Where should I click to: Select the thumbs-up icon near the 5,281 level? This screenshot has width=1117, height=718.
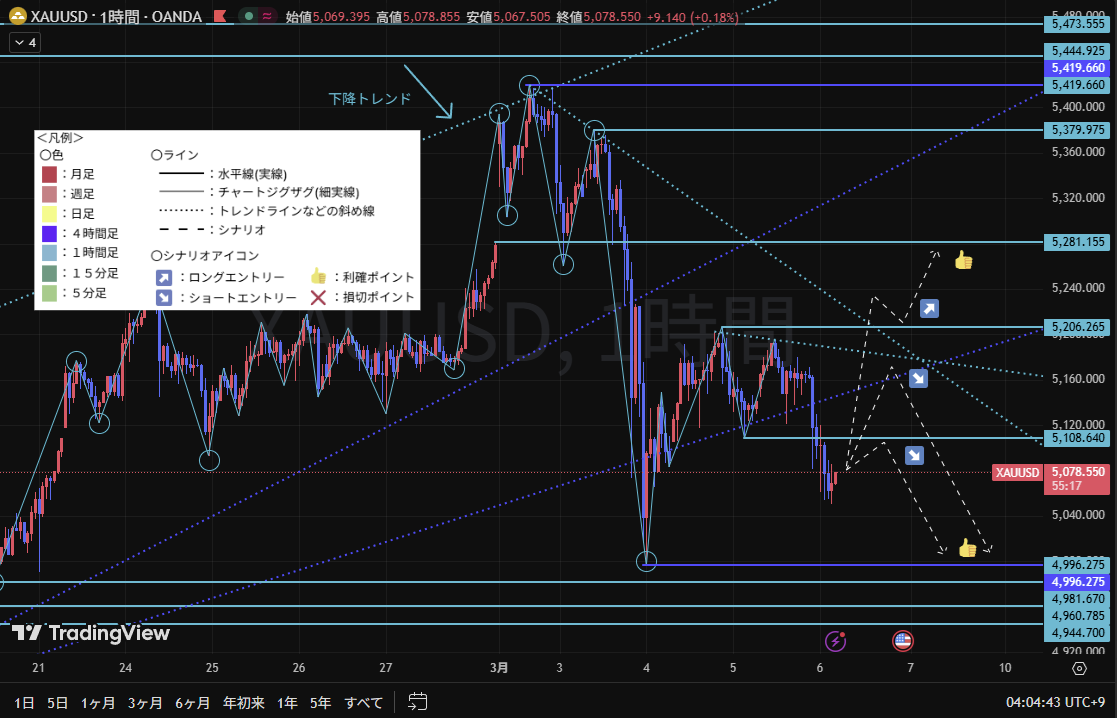(x=963, y=261)
